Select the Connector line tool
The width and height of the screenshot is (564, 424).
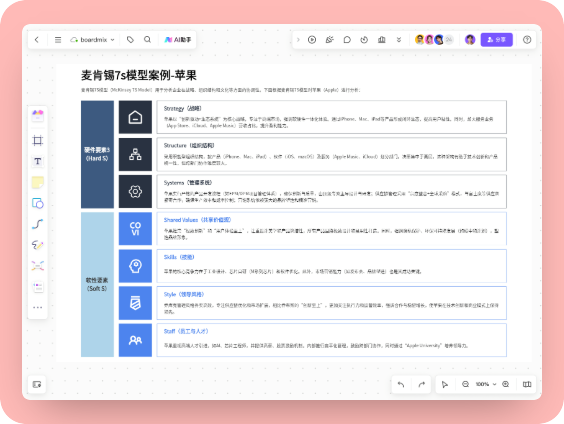coord(38,224)
